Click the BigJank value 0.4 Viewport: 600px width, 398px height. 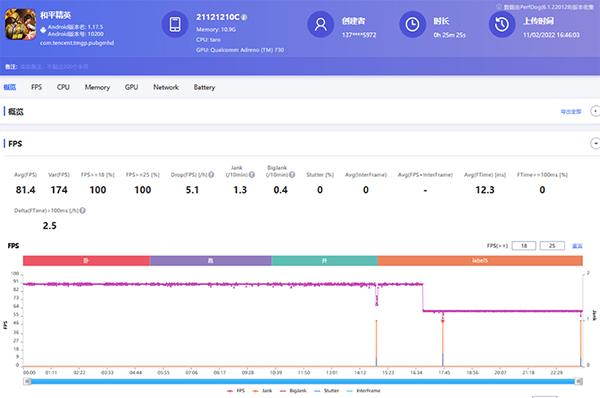click(280, 190)
